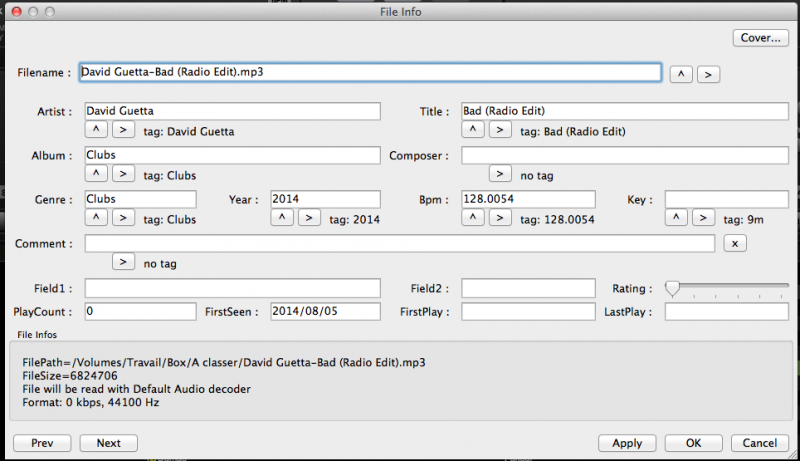
Task: Click the '>' button under Comment field
Action: (x=123, y=262)
